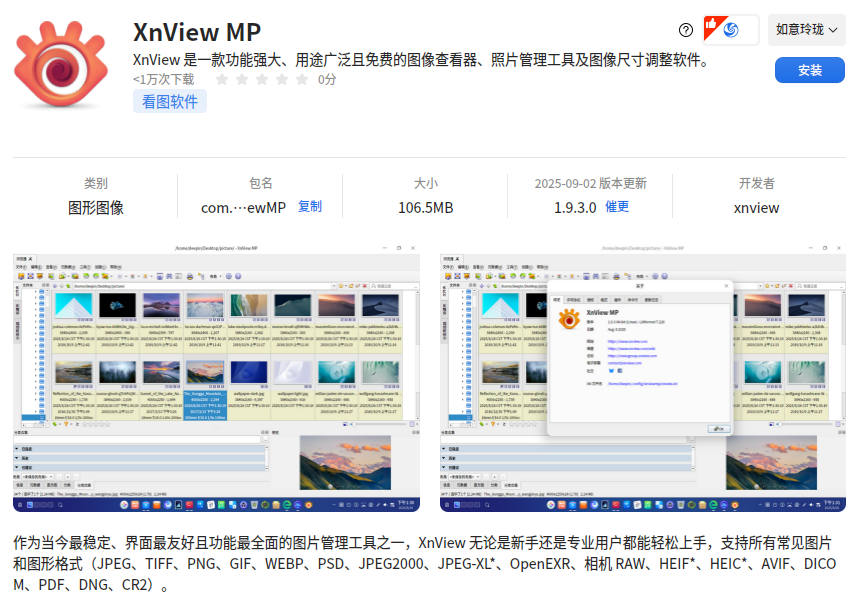The height and width of the screenshot is (602, 861).
Task: Click the blue swirl logo beside the thumbs-up
Action: (731, 30)
